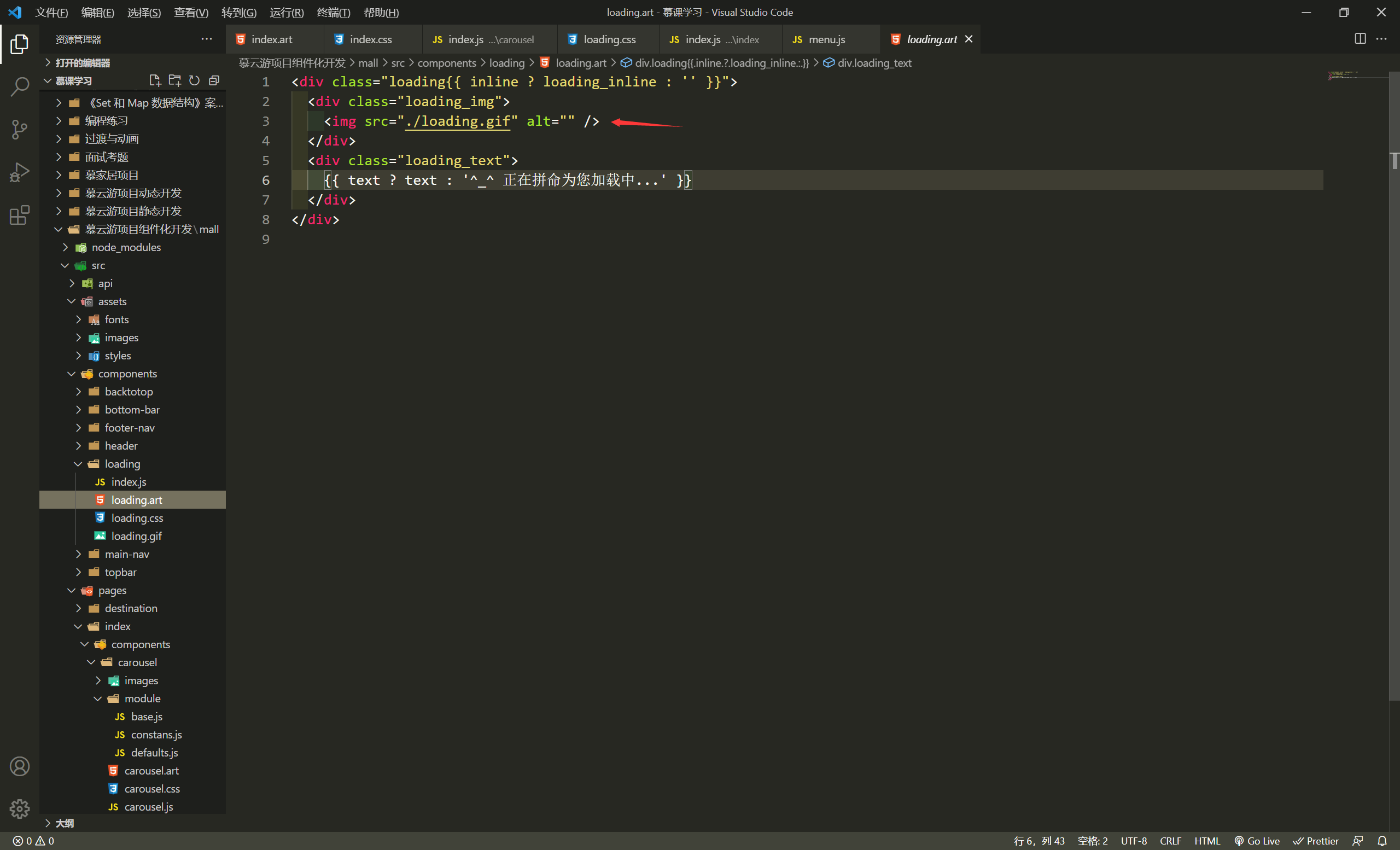Click the VS Code logo in title bar
The height and width of the screenshot is (850, 1400).
15,12
